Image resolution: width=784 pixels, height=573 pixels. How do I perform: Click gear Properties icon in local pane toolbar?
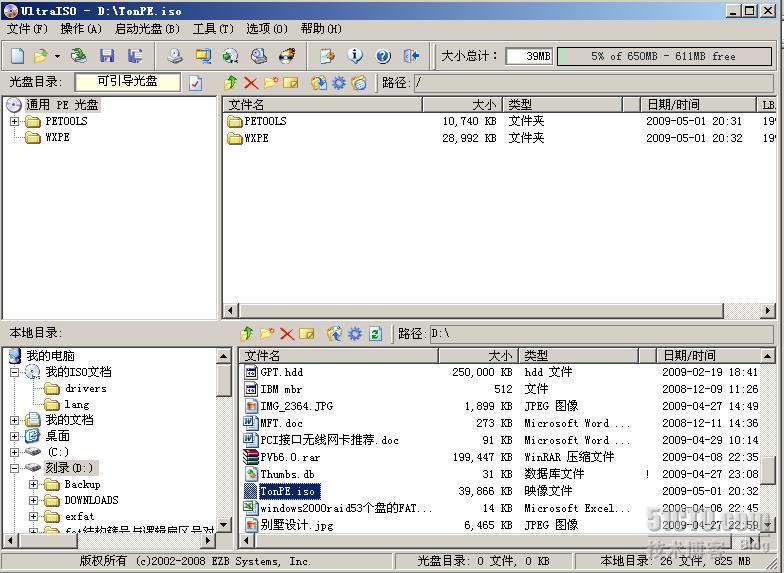pyautogui.click(x=355, y=334)
